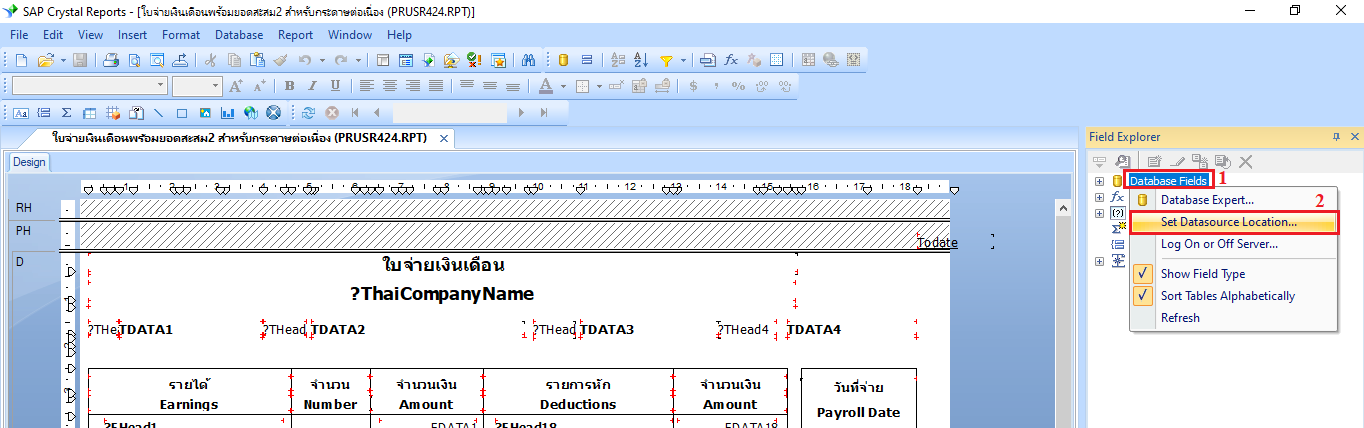Click the Database Expert cylinder toolbar icon
The image size is (1364, 428).
[563, 60]
